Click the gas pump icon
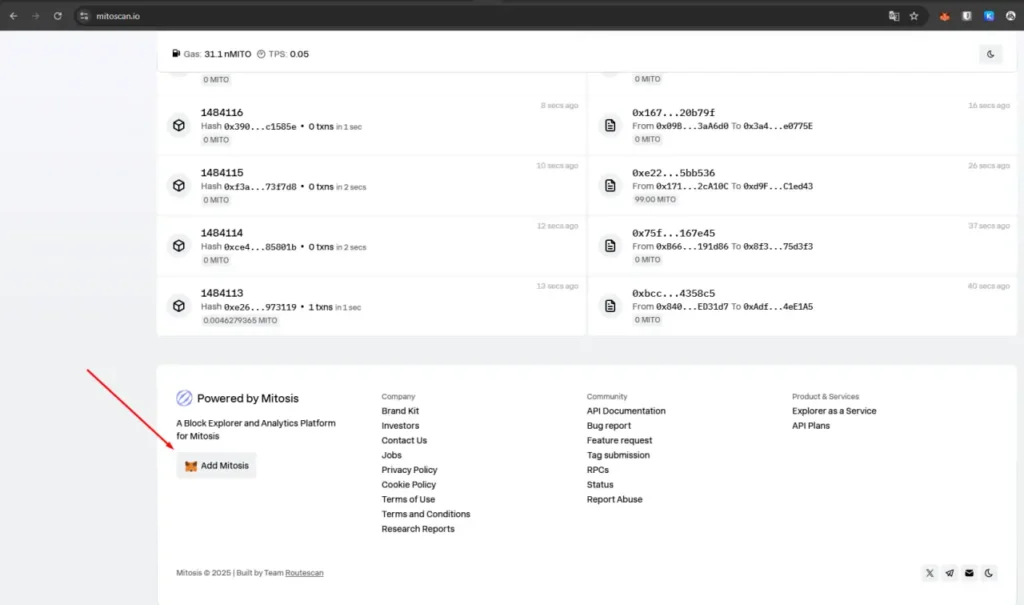This screenshot has width=1024, height=605. tap(176, 54)
